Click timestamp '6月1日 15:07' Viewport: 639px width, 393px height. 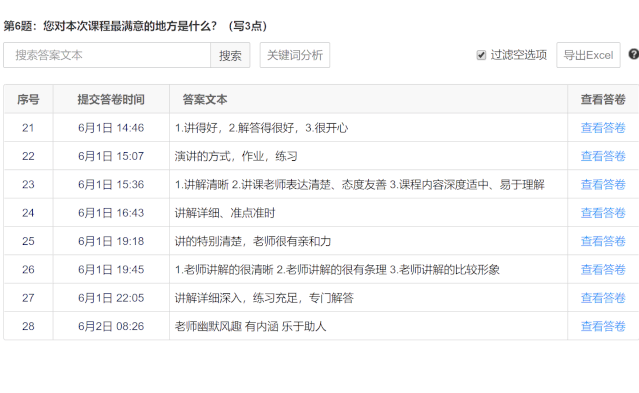coord(111,156)
